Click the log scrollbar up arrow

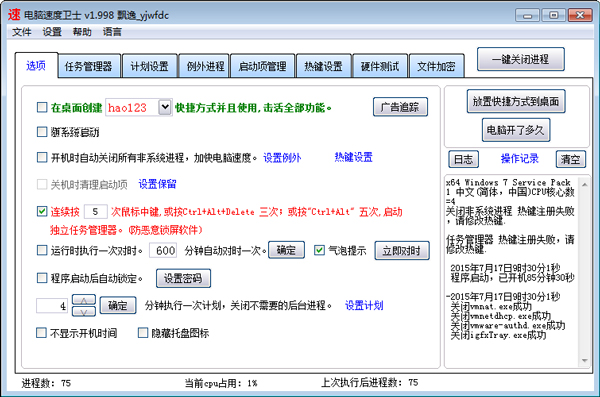585,185
